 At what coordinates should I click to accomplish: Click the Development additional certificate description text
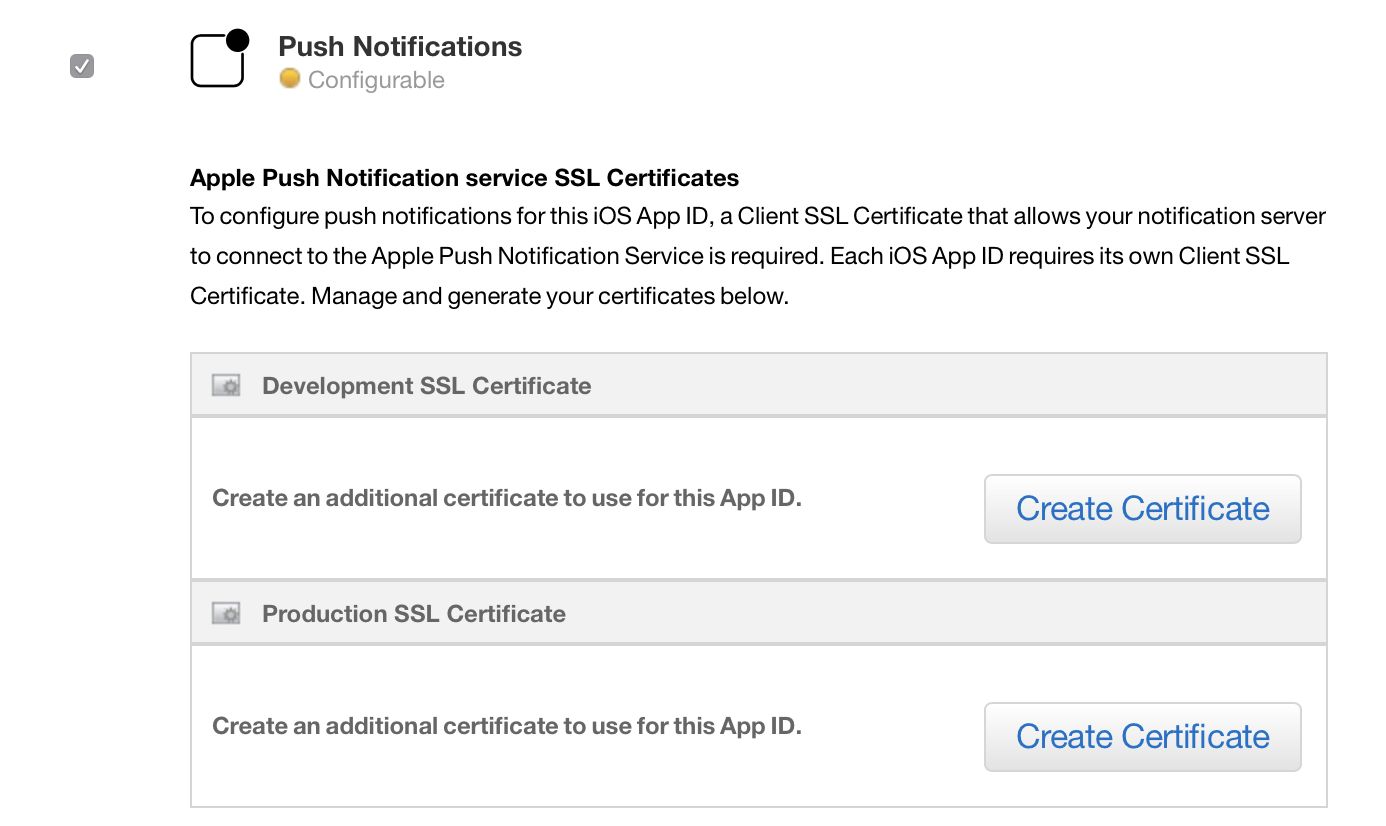coord(507,498)
